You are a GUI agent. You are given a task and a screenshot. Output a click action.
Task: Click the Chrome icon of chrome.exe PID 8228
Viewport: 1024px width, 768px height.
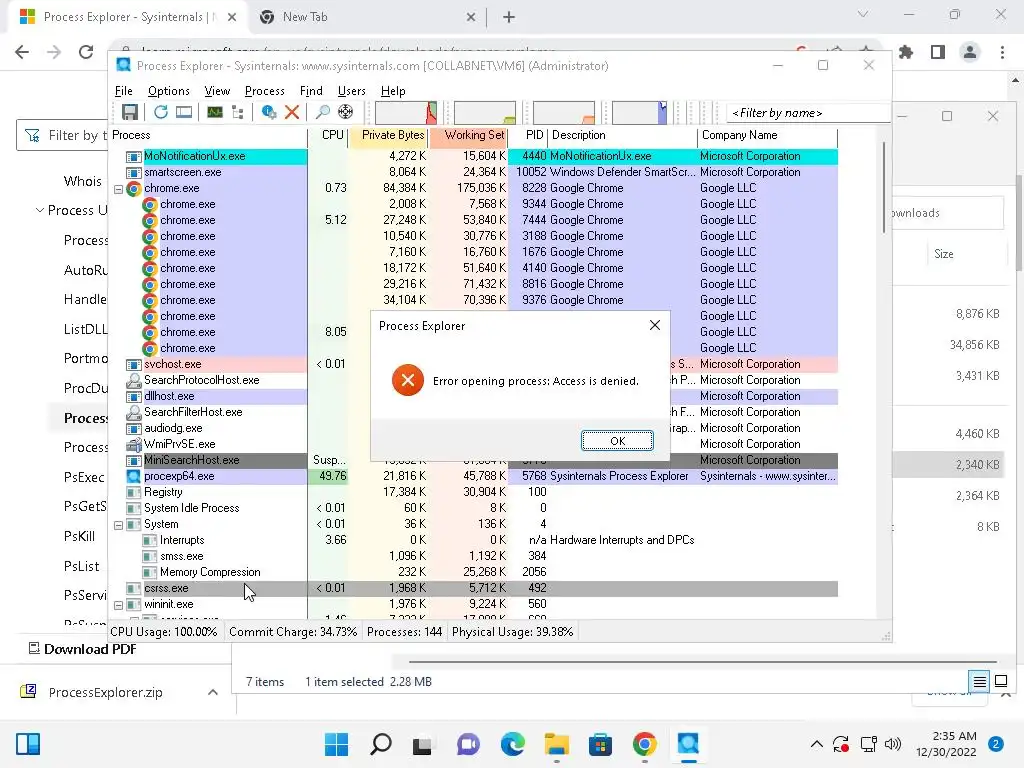134,189
